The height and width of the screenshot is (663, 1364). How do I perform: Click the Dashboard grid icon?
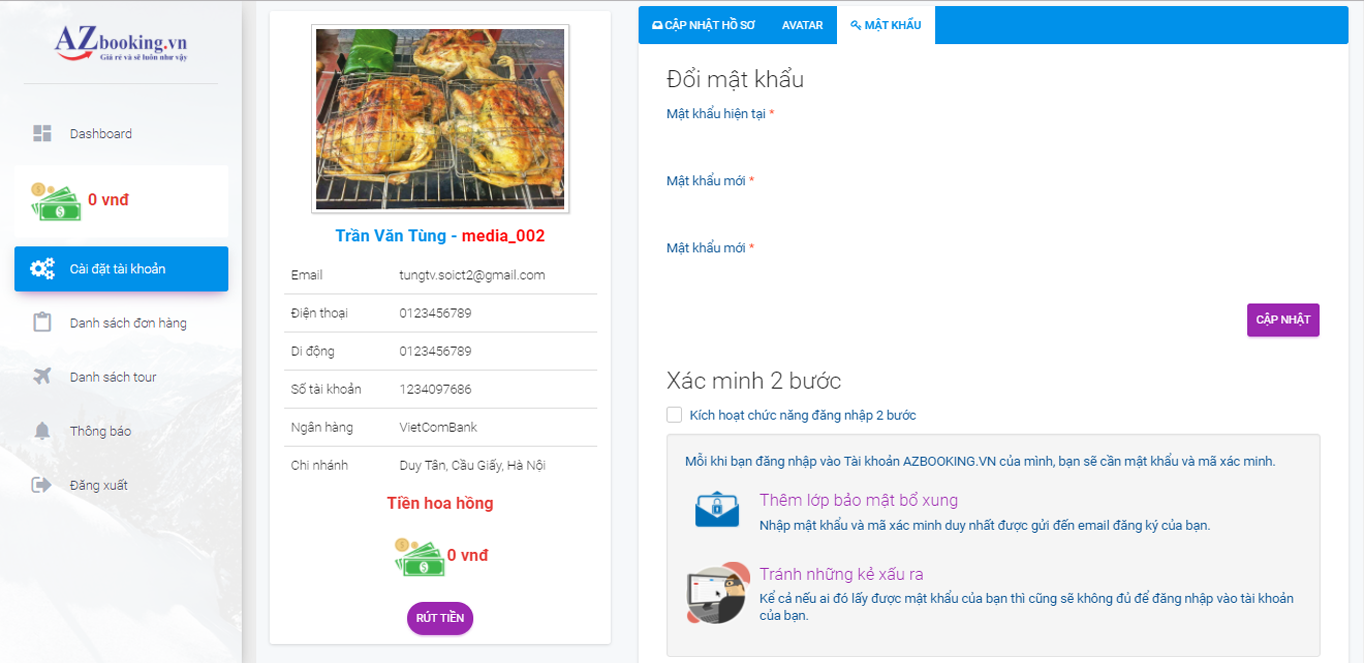(x=42, y=134)
